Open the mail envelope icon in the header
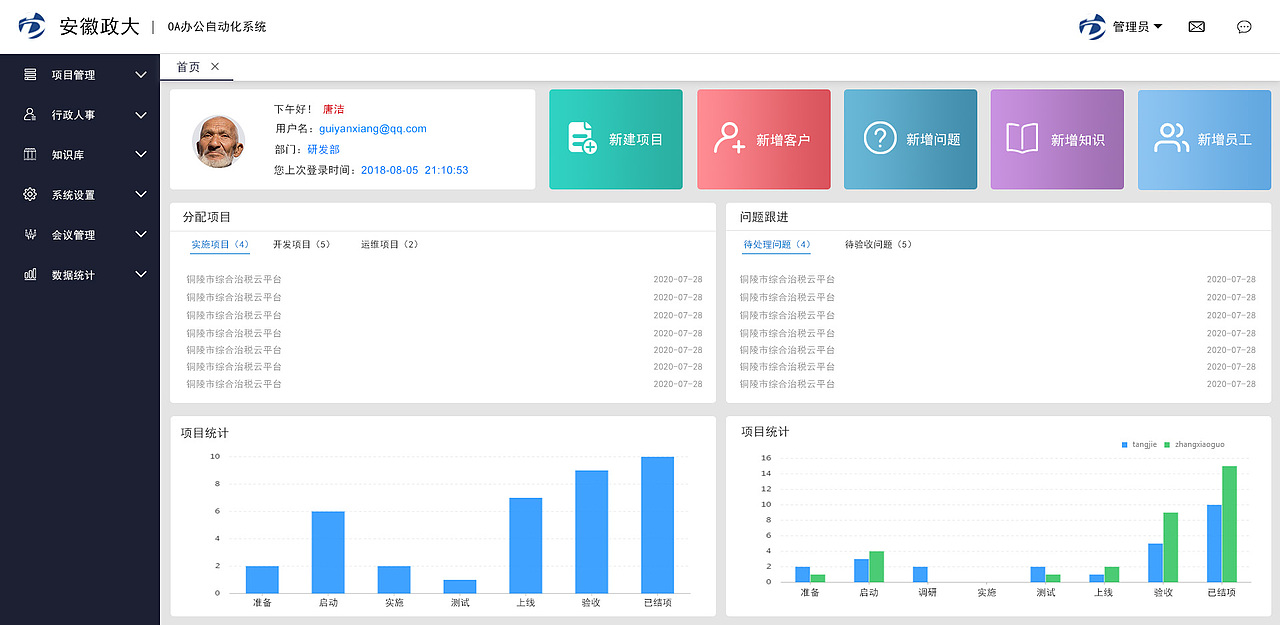1280x625 pixels. (x=1196, y=26)
